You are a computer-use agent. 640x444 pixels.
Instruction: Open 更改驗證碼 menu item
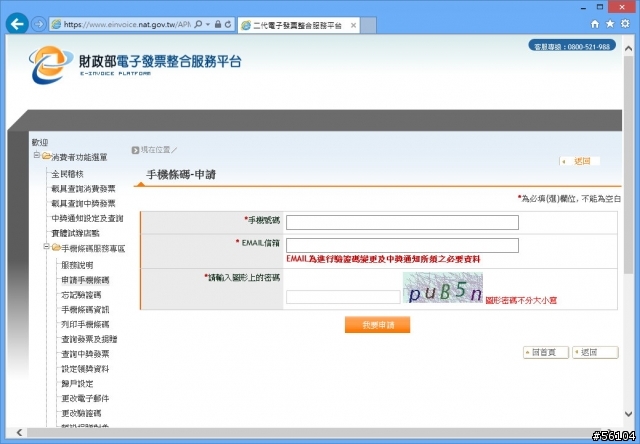coord(81,414)
